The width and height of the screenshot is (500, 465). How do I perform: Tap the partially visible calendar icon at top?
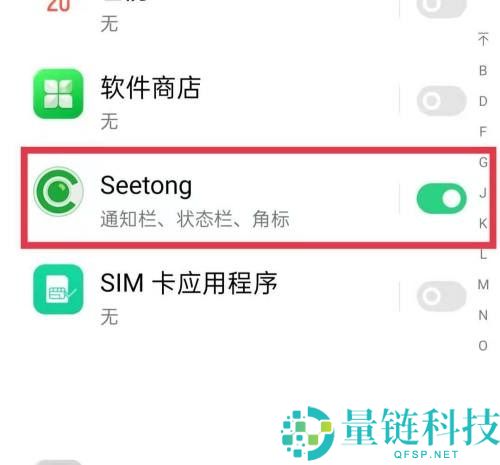(x=58, y=6)
